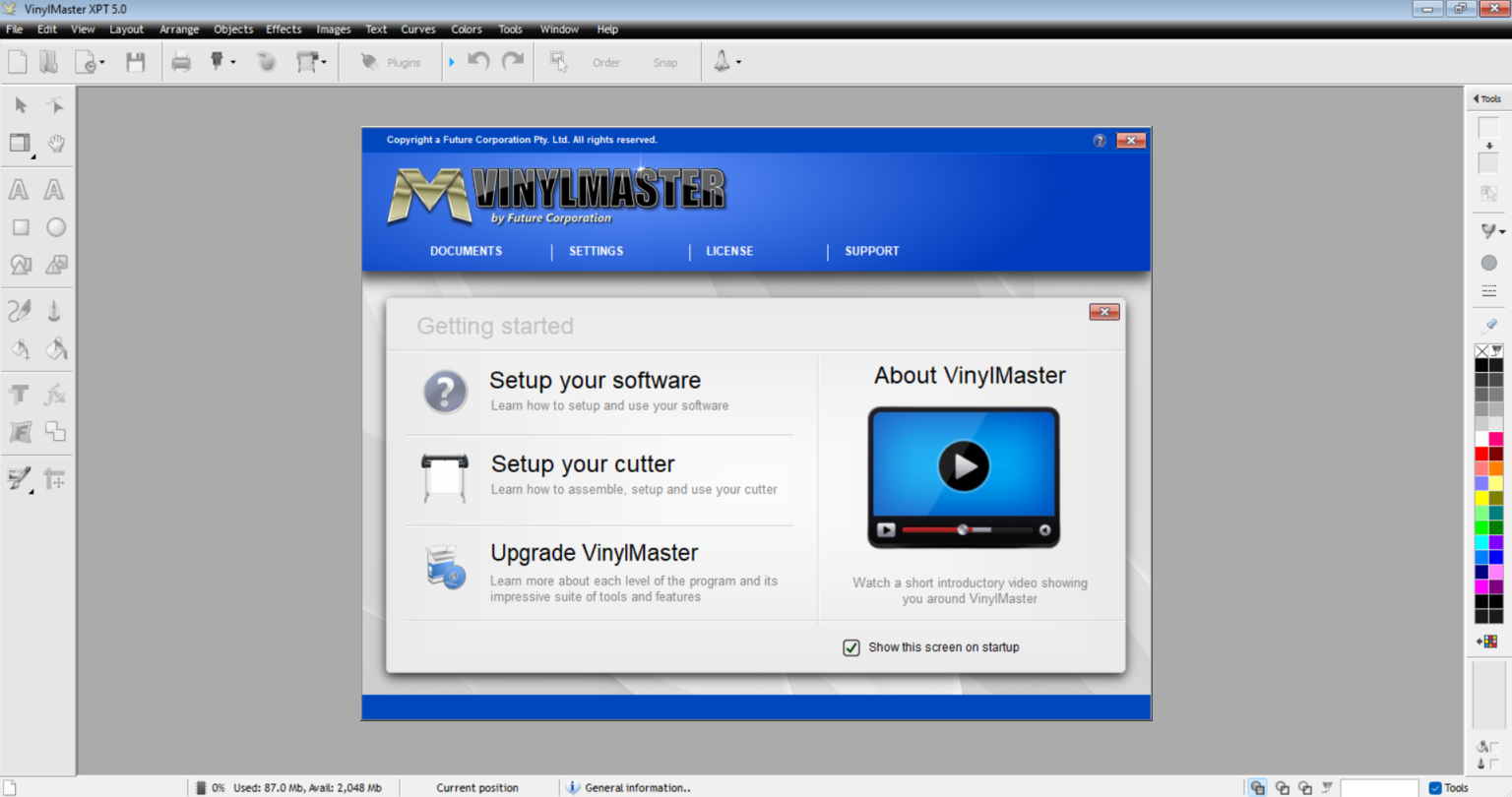Expand the recent documents dropdown arrow
The image size is (1512, 797).
point(102,63)
